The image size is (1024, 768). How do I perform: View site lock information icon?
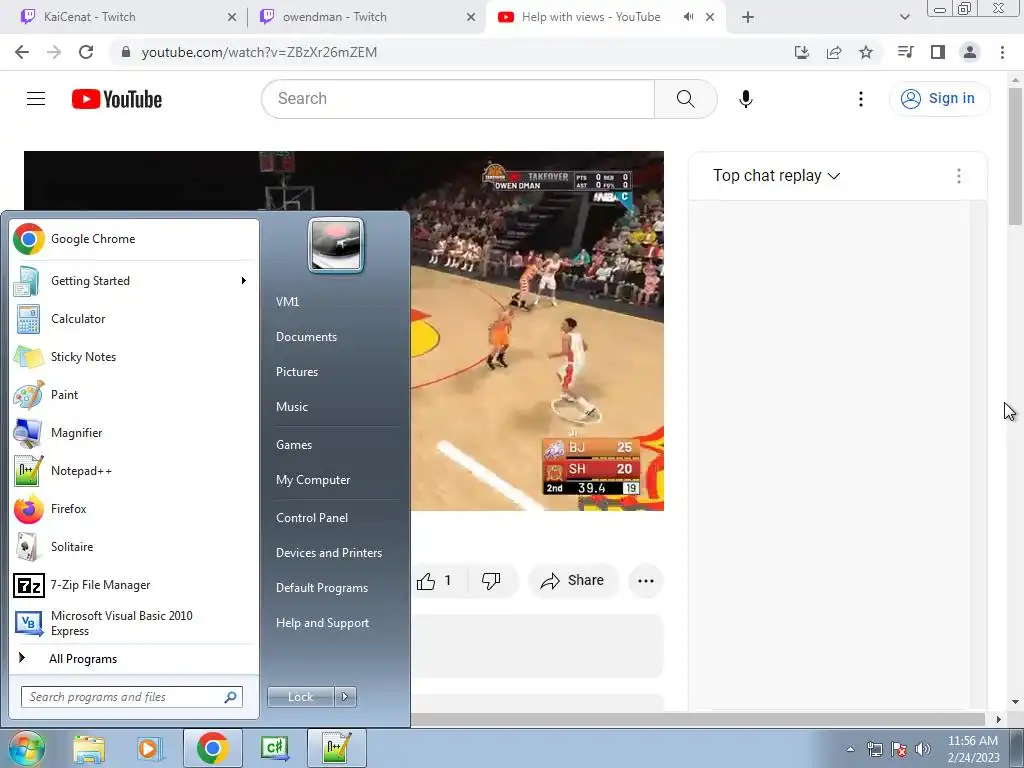click(x=126, y=52)
